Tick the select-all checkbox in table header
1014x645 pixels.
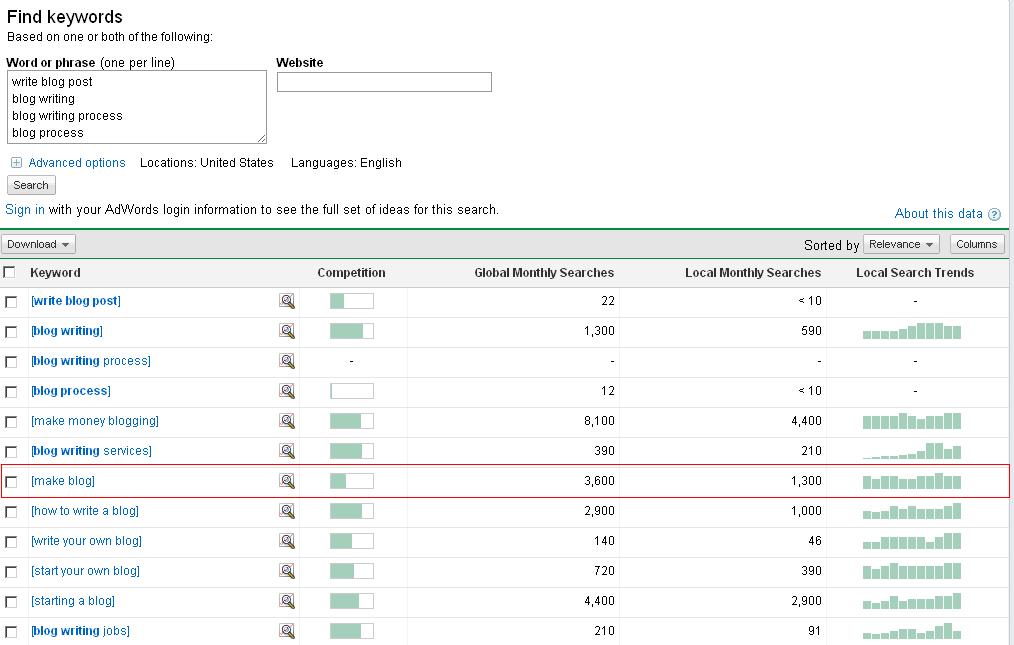pos(10,272)
